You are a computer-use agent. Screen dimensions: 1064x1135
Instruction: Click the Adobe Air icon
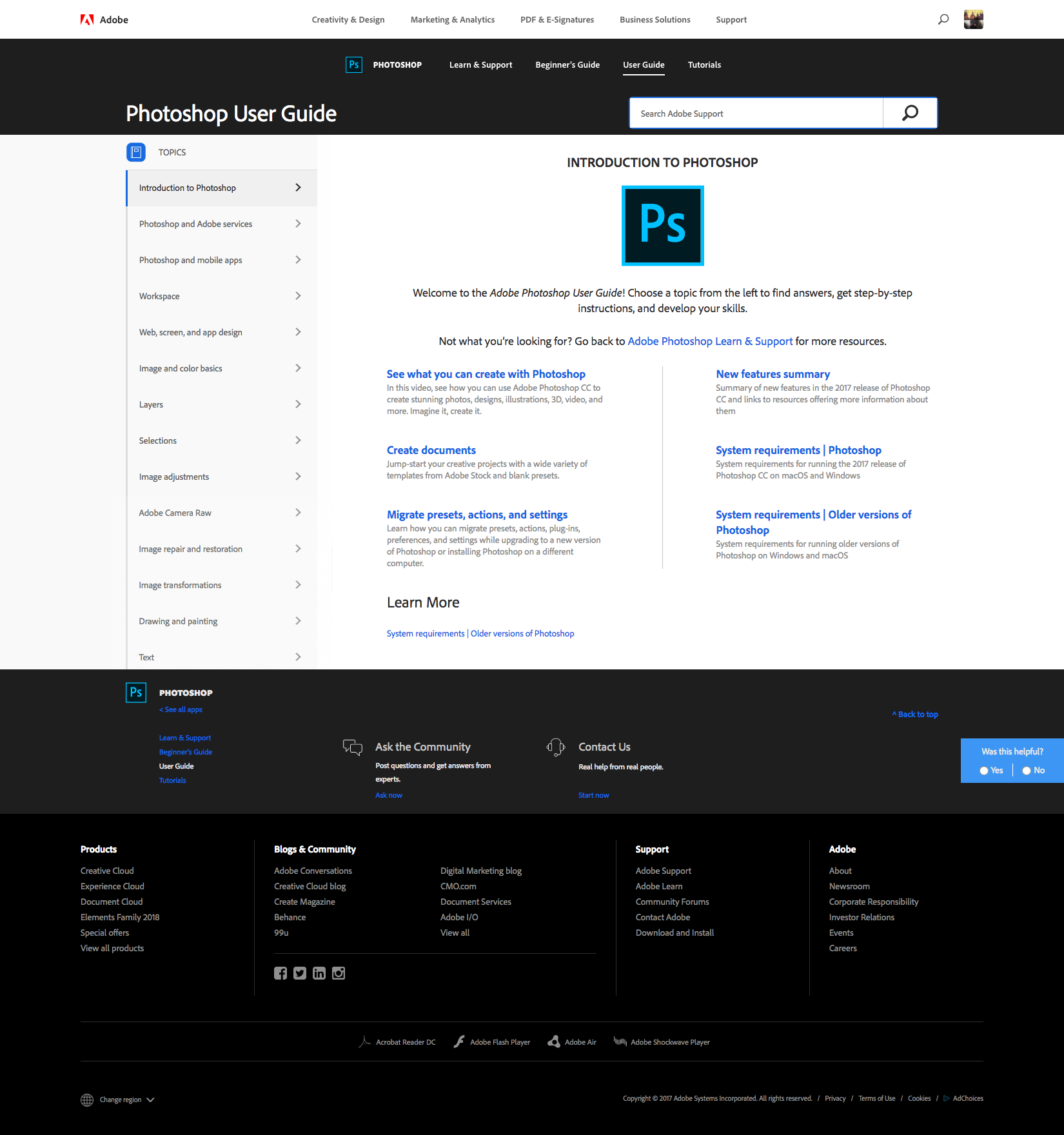coord(553,1041)
